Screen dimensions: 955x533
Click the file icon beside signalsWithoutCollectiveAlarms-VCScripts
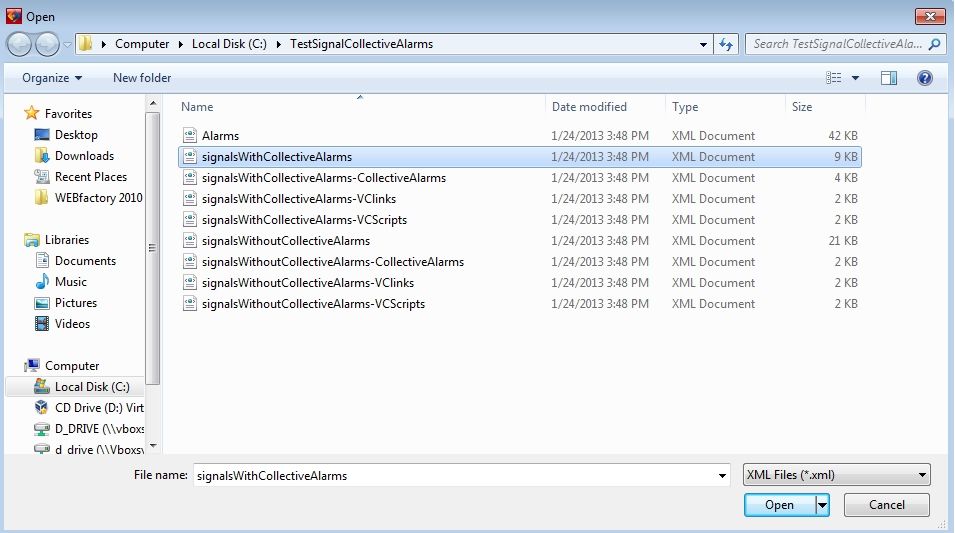[x=190, y=303]
